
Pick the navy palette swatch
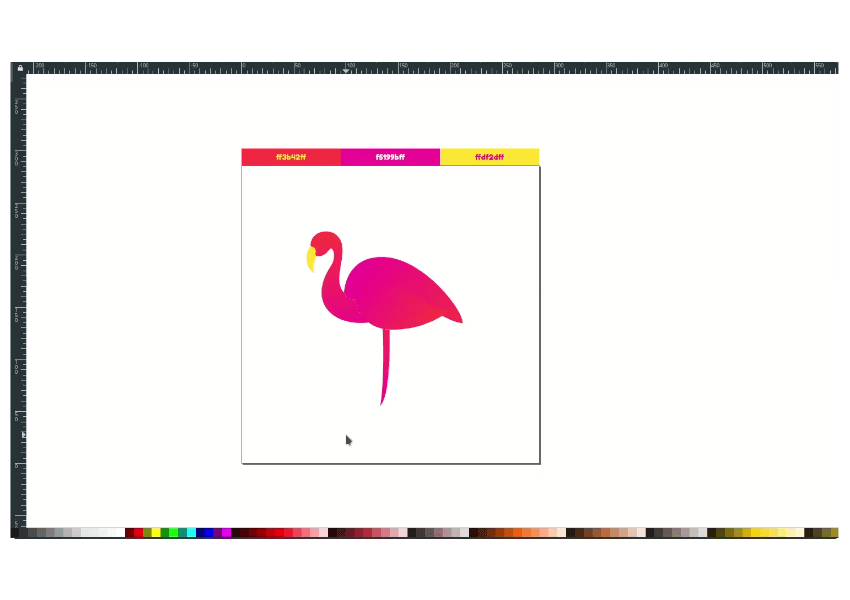pos(200,533)
